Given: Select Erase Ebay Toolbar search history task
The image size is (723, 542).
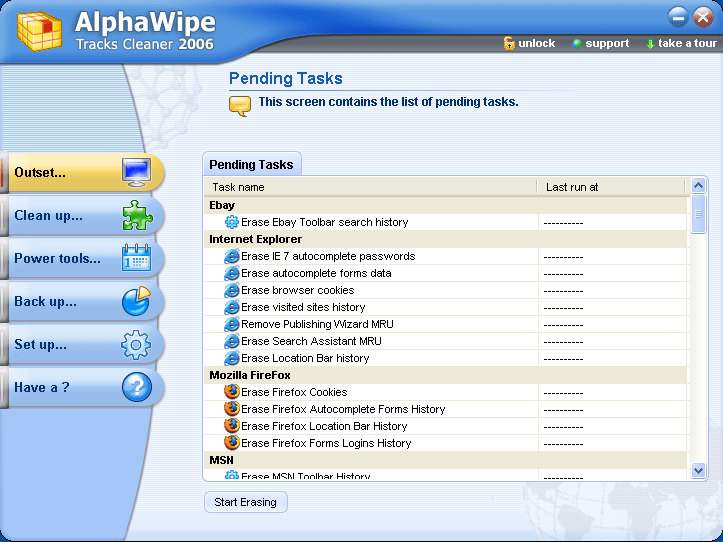Looking at the screenshot, I should pos(324,222).
